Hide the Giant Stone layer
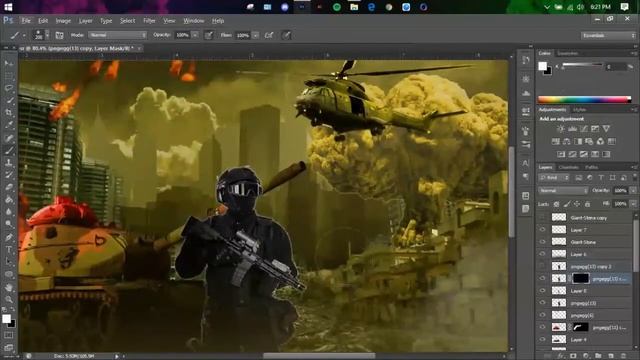Viewport: 640px width, 360px height. (542, 242)
